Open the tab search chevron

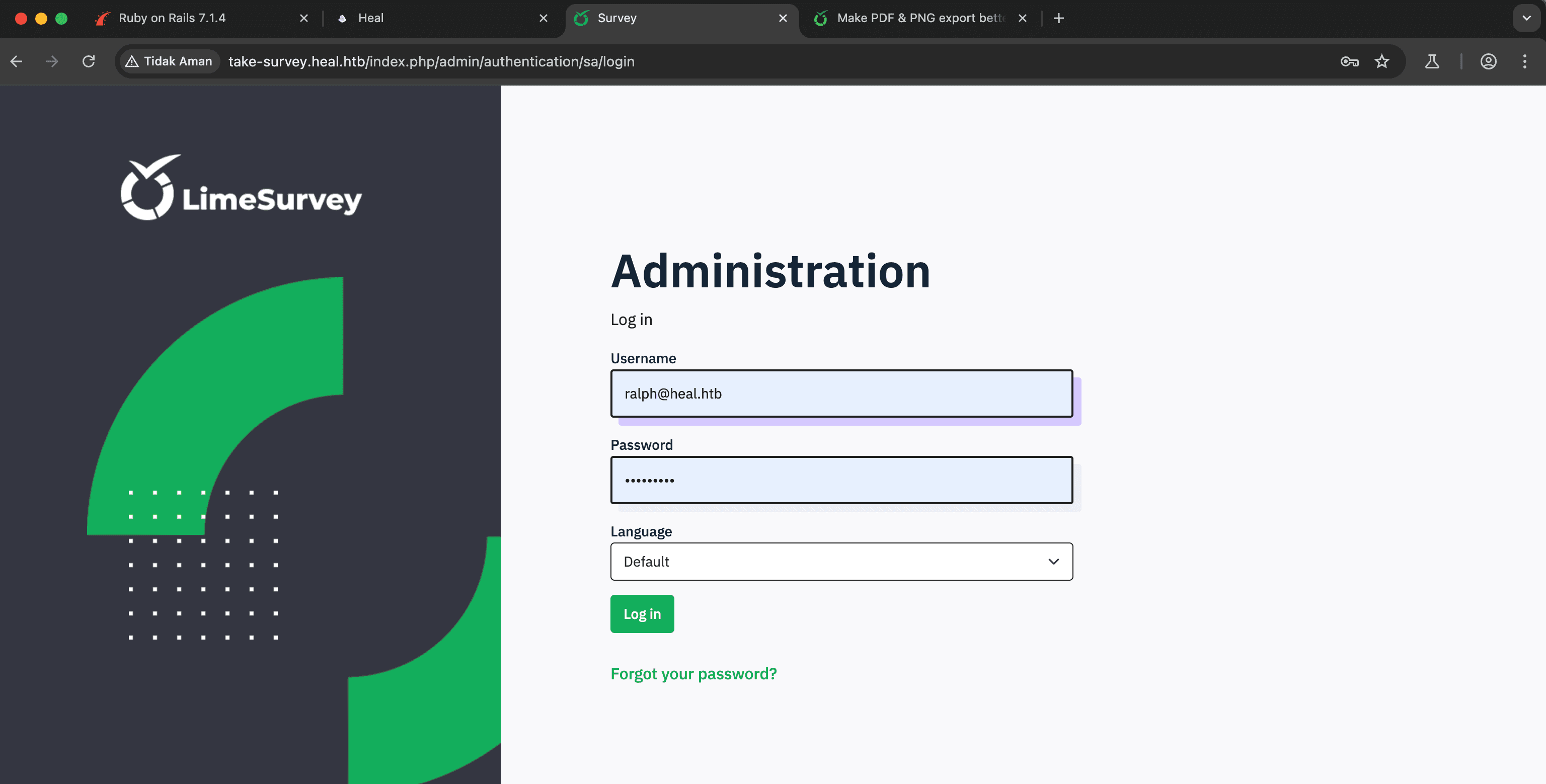(1526, 18)
